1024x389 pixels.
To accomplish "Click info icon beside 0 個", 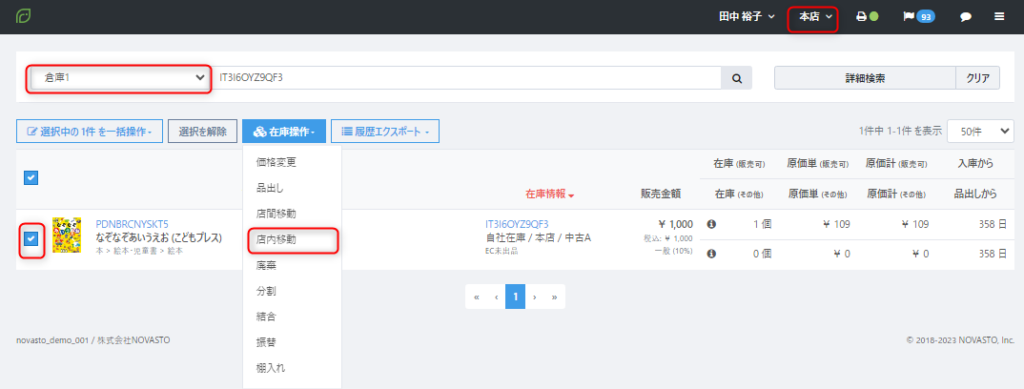I will pyautogui.click(x=711, y=253).
